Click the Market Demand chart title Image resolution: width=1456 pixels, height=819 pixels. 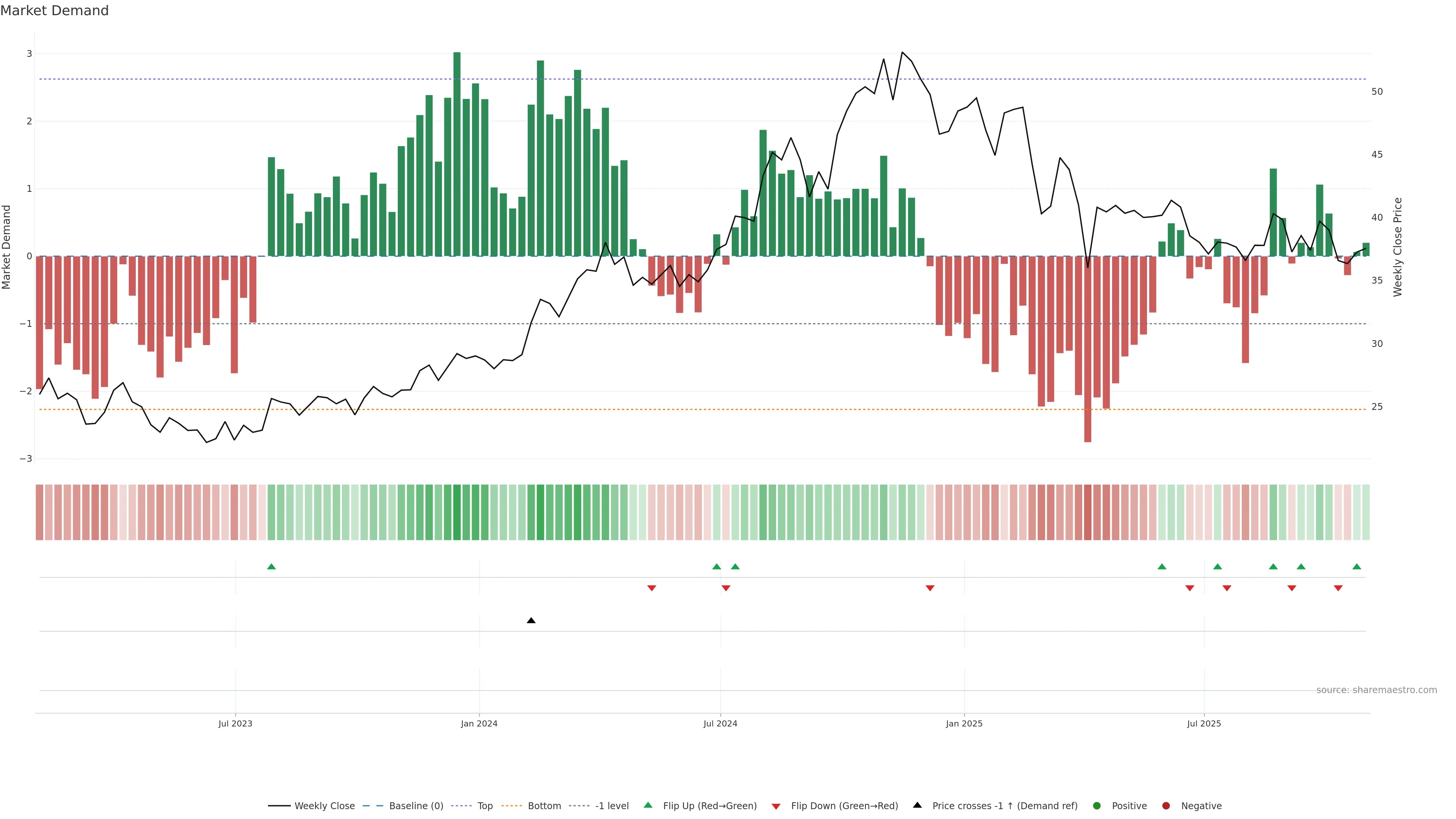(x=54, y=10)
